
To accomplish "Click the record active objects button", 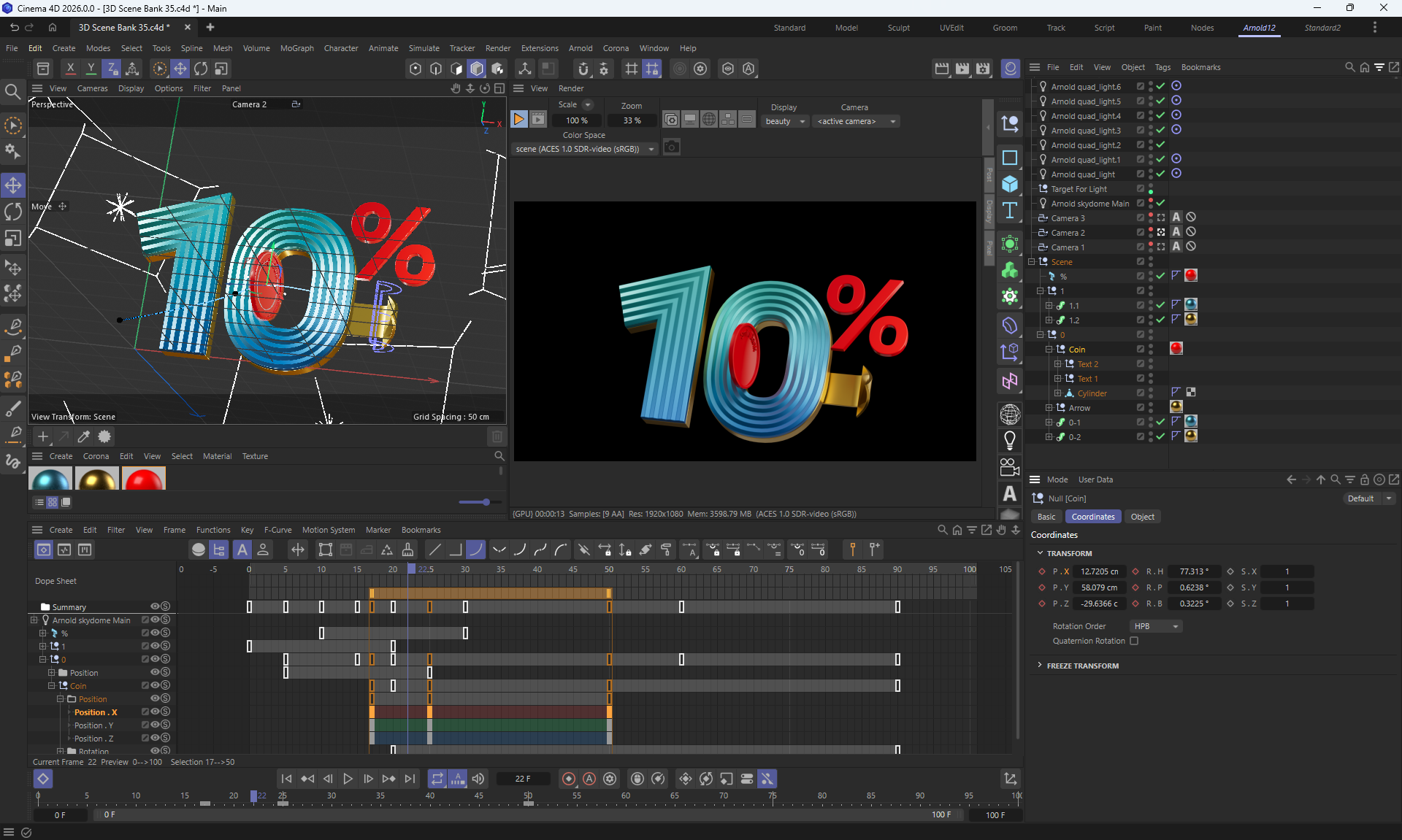I will (568, 779).
